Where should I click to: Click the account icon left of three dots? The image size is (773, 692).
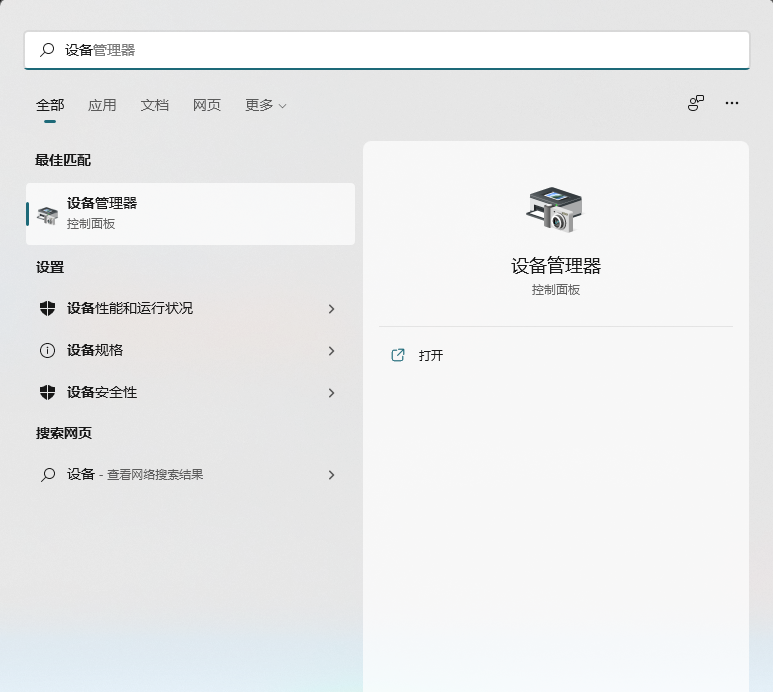[x=696, y=103]
